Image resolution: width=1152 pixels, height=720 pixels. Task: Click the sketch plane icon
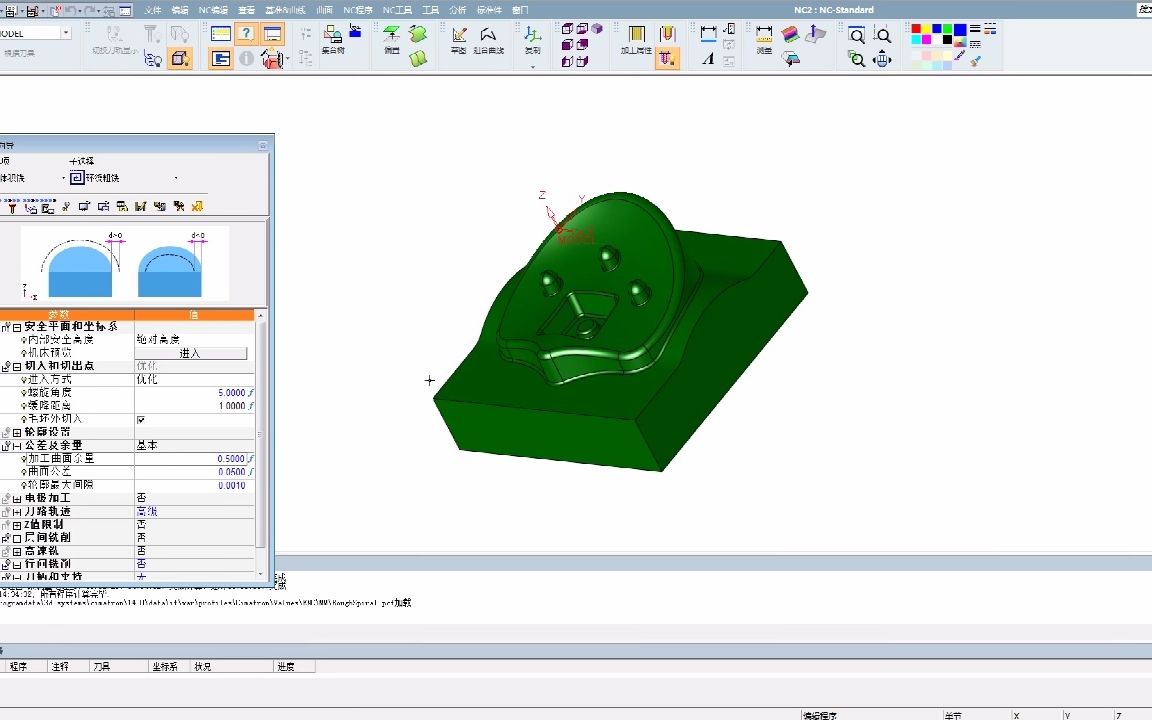point(459,34)
